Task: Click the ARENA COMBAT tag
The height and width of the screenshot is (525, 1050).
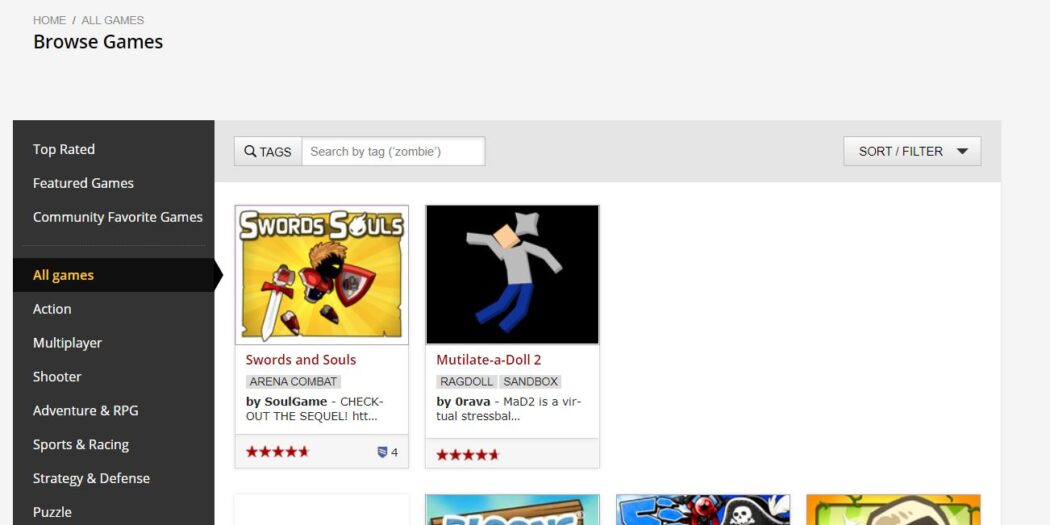Action: 293,382
